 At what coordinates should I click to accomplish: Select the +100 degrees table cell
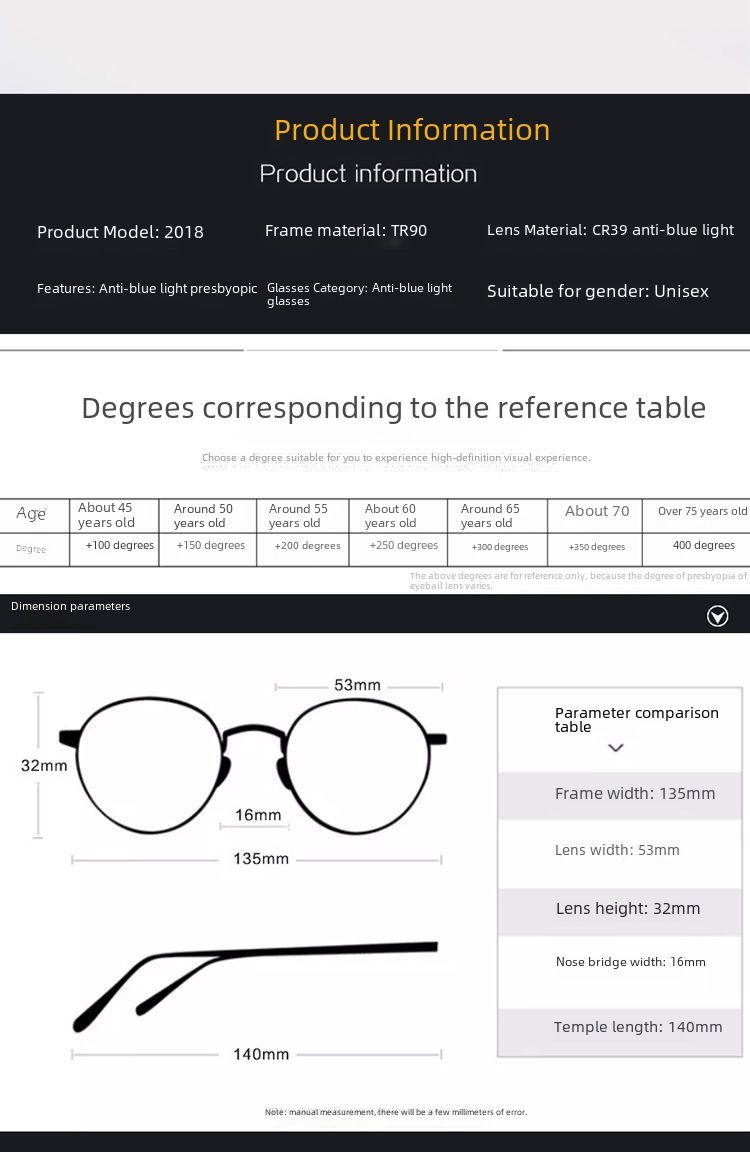pos(119,546)
